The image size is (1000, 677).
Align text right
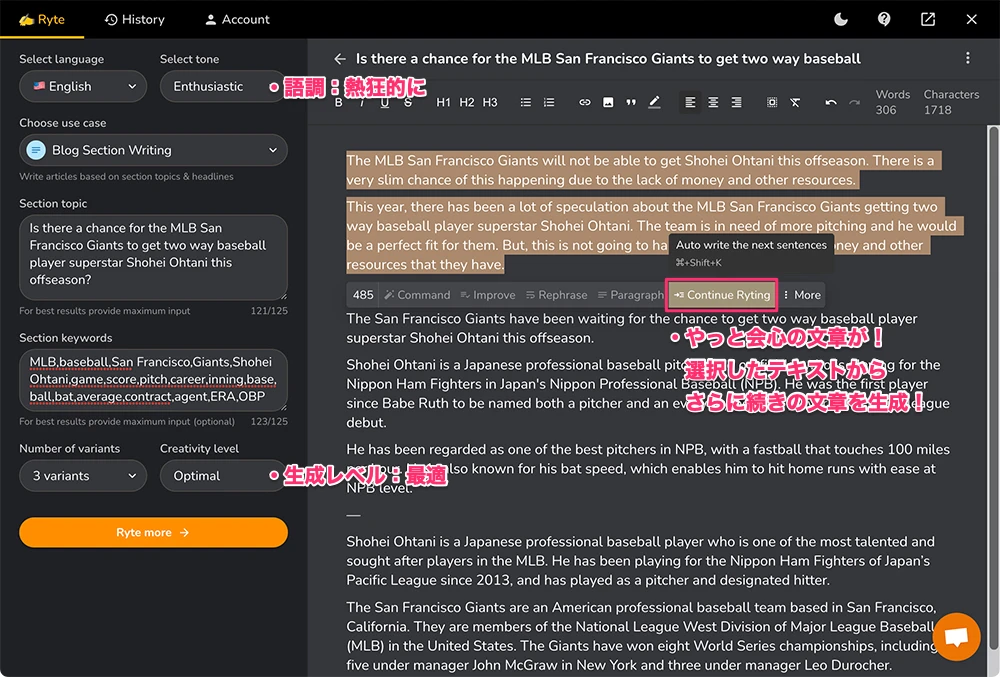[x=737, y=103]
